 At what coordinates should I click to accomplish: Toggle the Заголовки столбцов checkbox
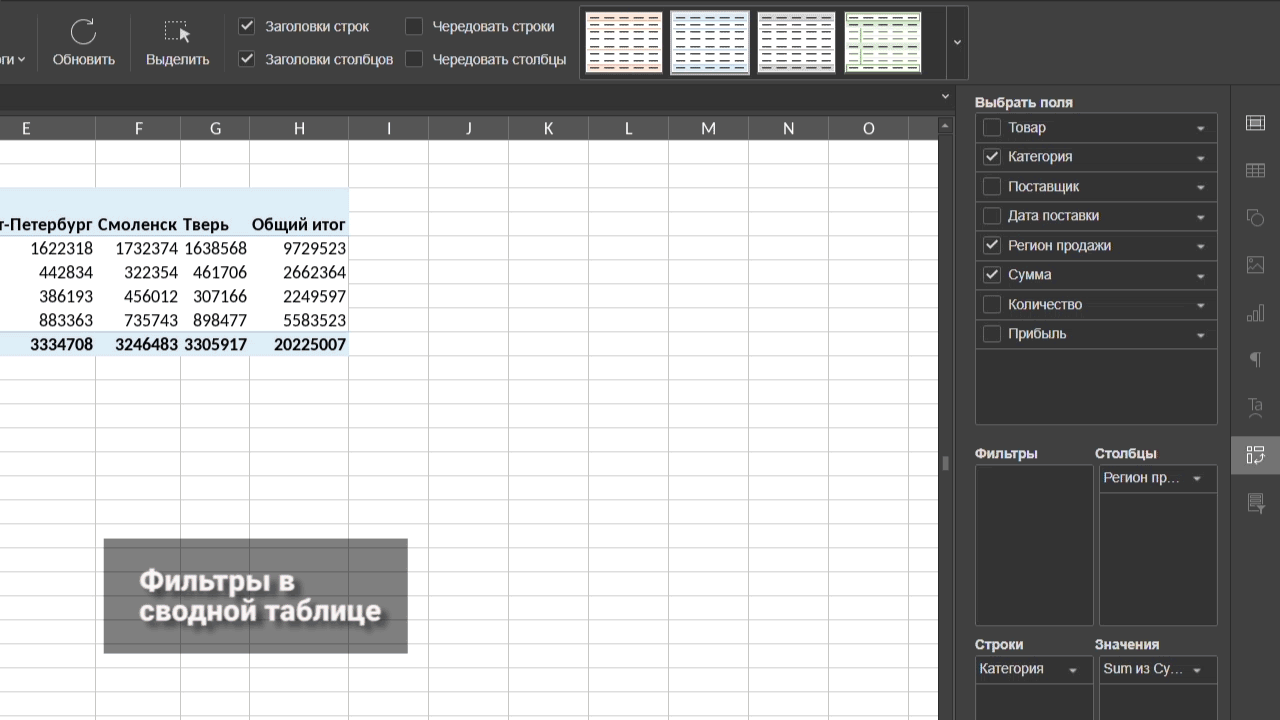point(247,59)
